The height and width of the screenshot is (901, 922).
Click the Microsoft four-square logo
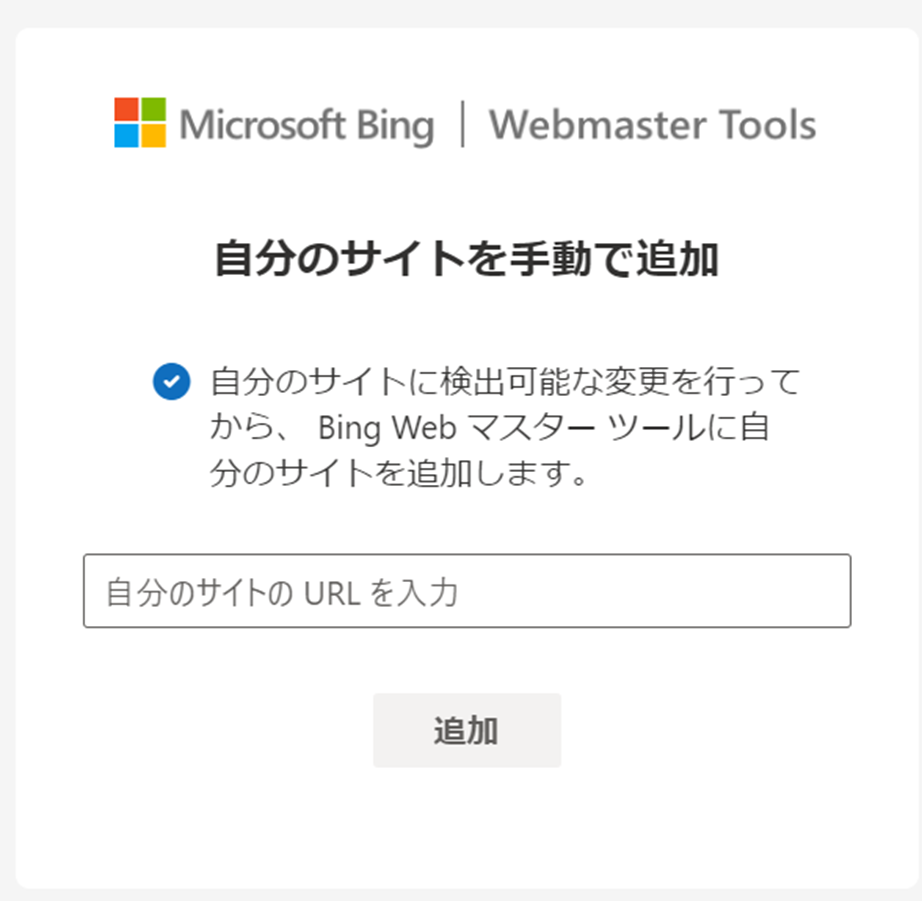point(140,122)
